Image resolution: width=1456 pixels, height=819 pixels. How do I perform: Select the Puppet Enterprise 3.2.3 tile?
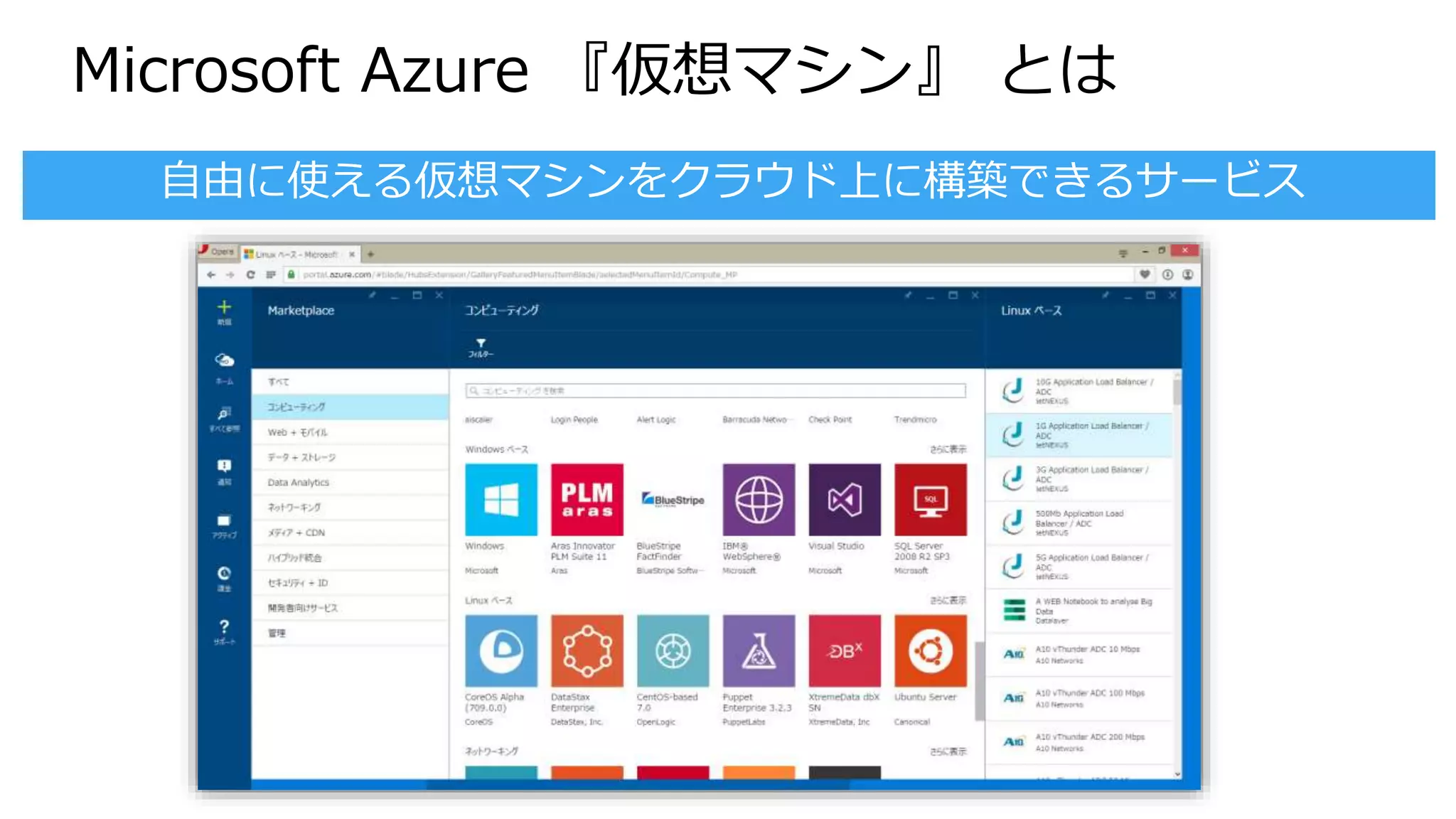point(759,651)
